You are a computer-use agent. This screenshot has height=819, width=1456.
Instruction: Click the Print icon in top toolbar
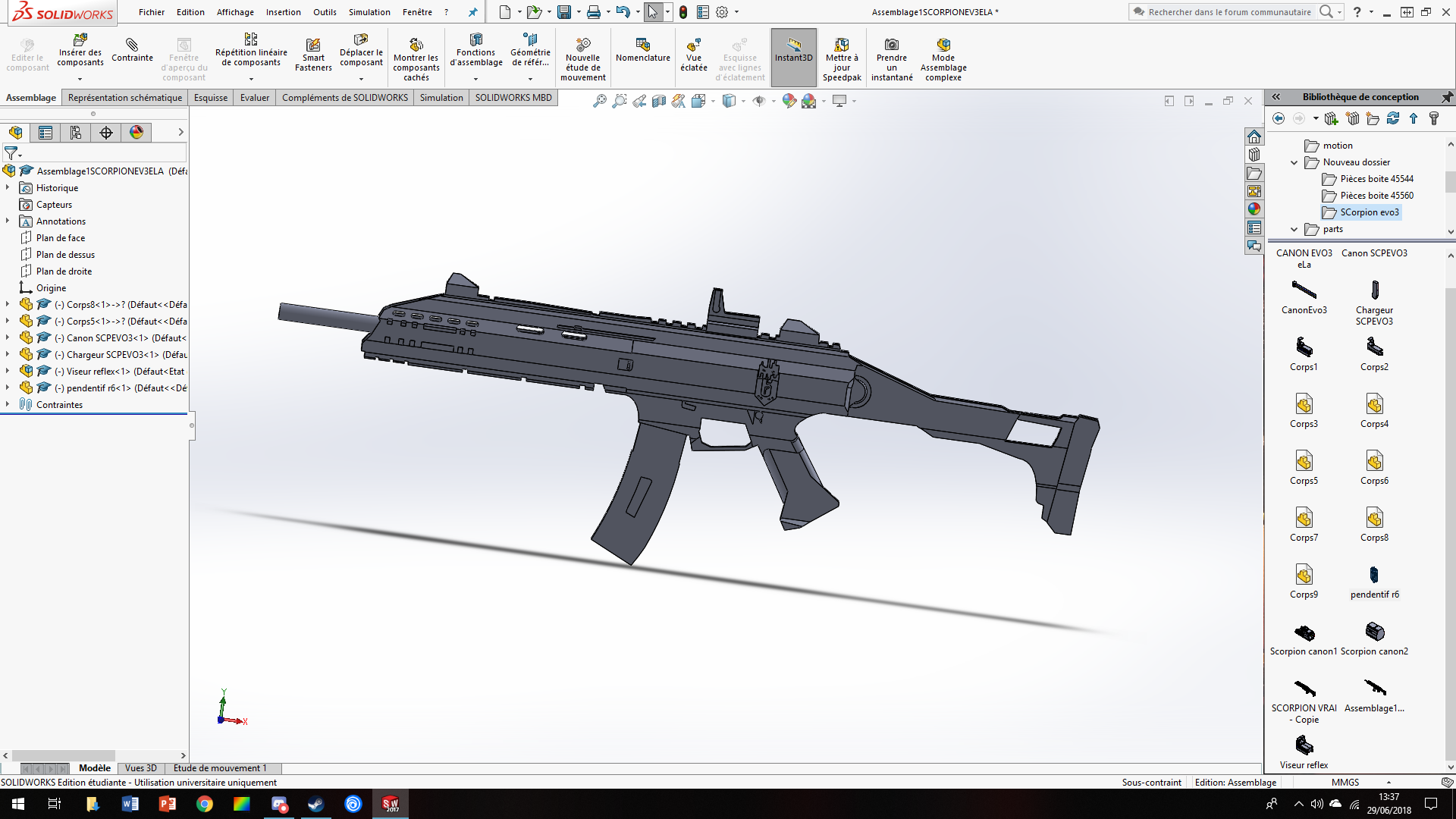[593, 12]
